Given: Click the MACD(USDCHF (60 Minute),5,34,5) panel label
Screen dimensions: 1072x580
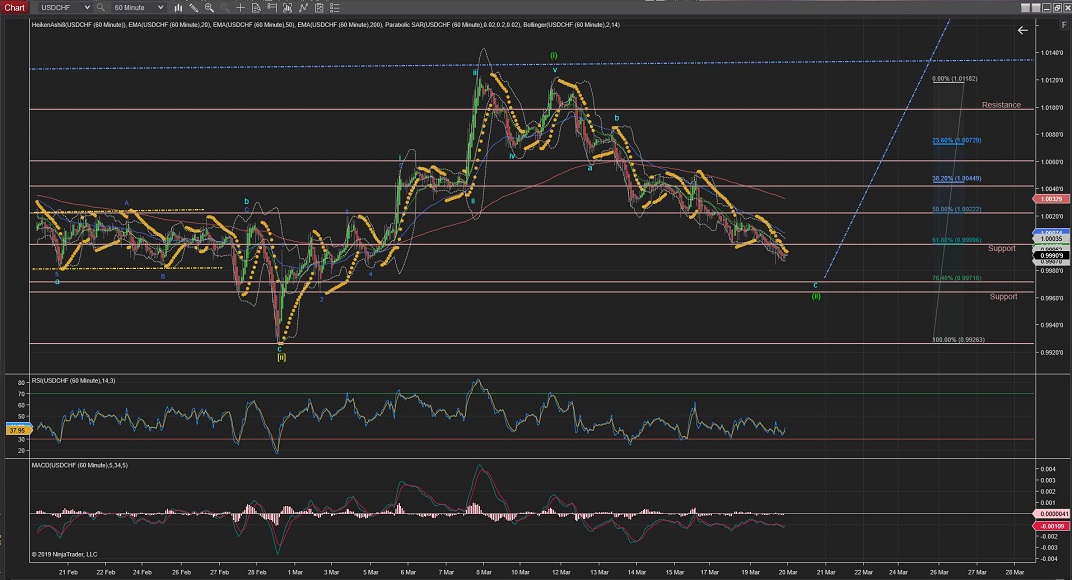Looking at the screenshot, I should 79,465.
